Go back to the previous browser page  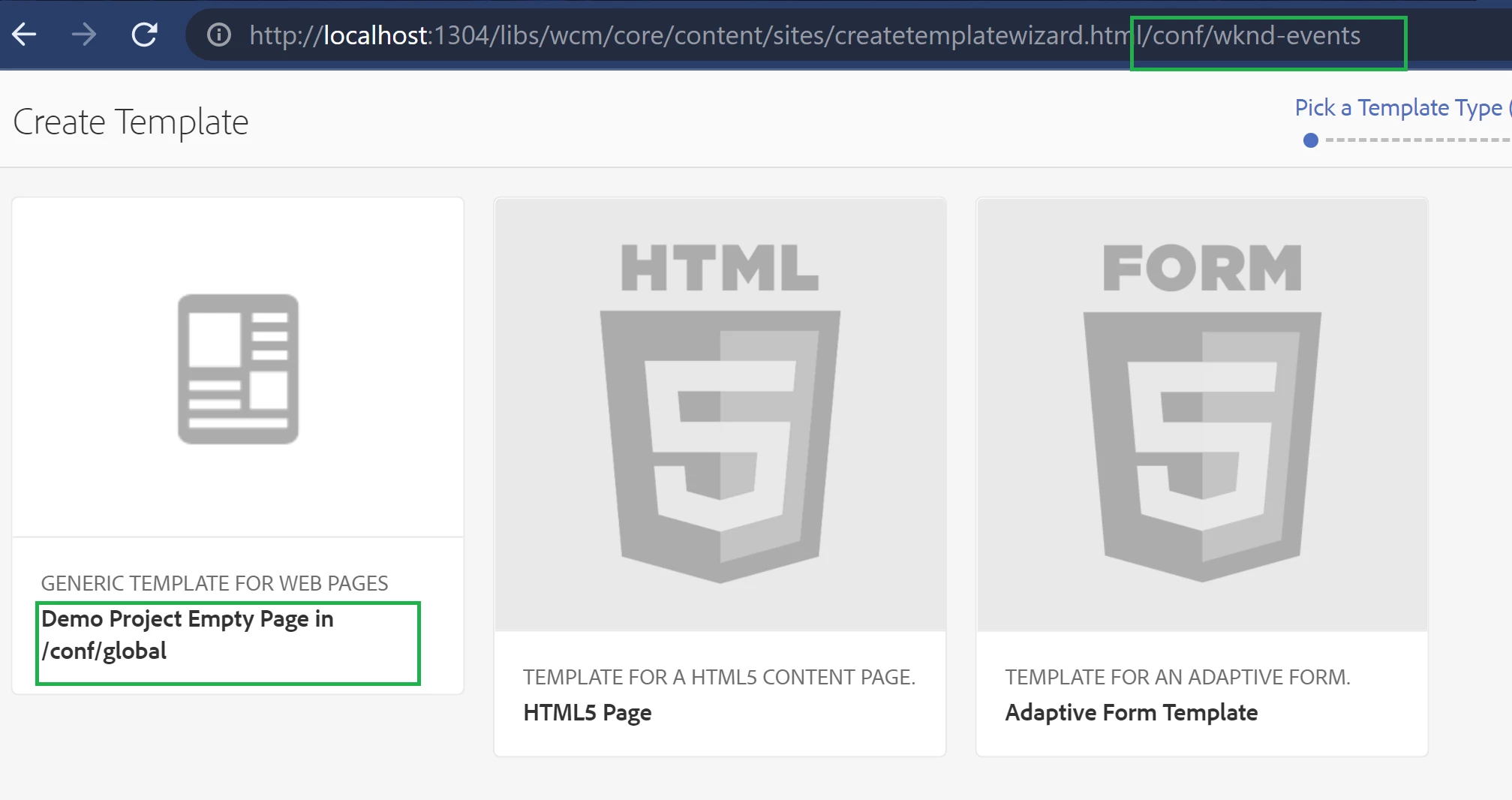pyautogui.click(x=25, y=35)
